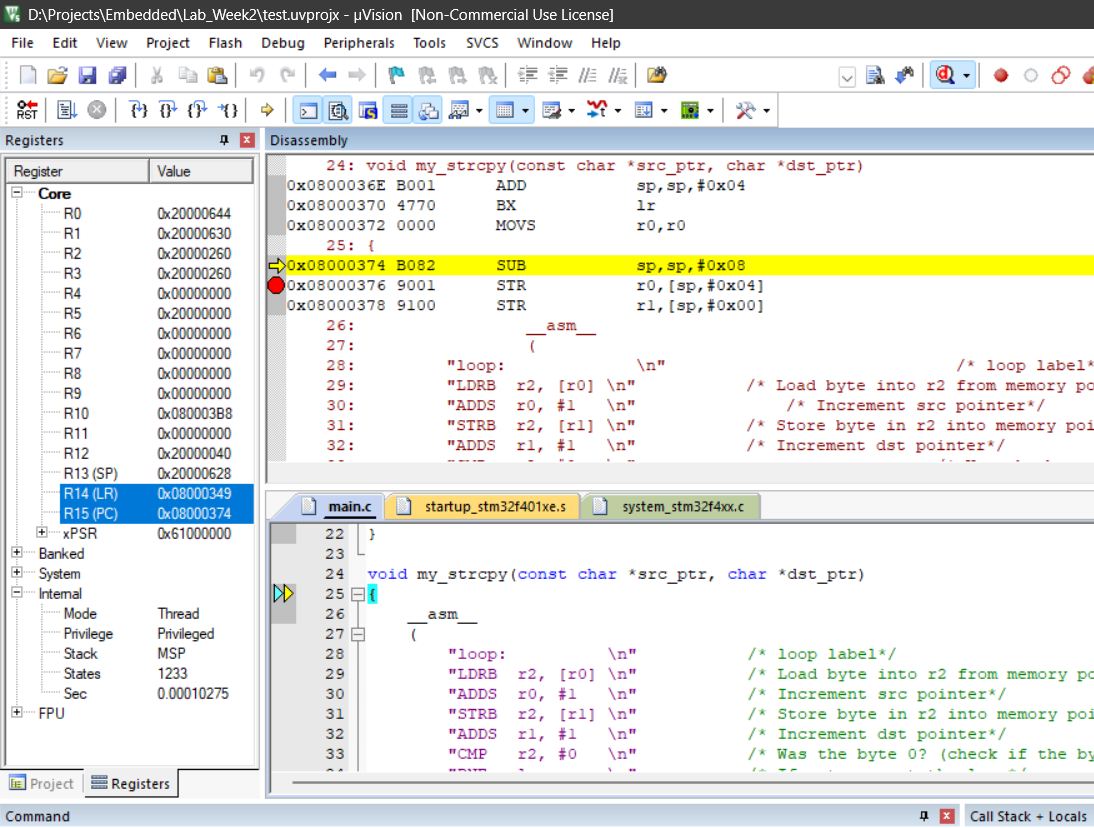Viewport: 1094px width, 828px height.
Task: Switch to the Project panel tab
Action: tap(42, 784)
